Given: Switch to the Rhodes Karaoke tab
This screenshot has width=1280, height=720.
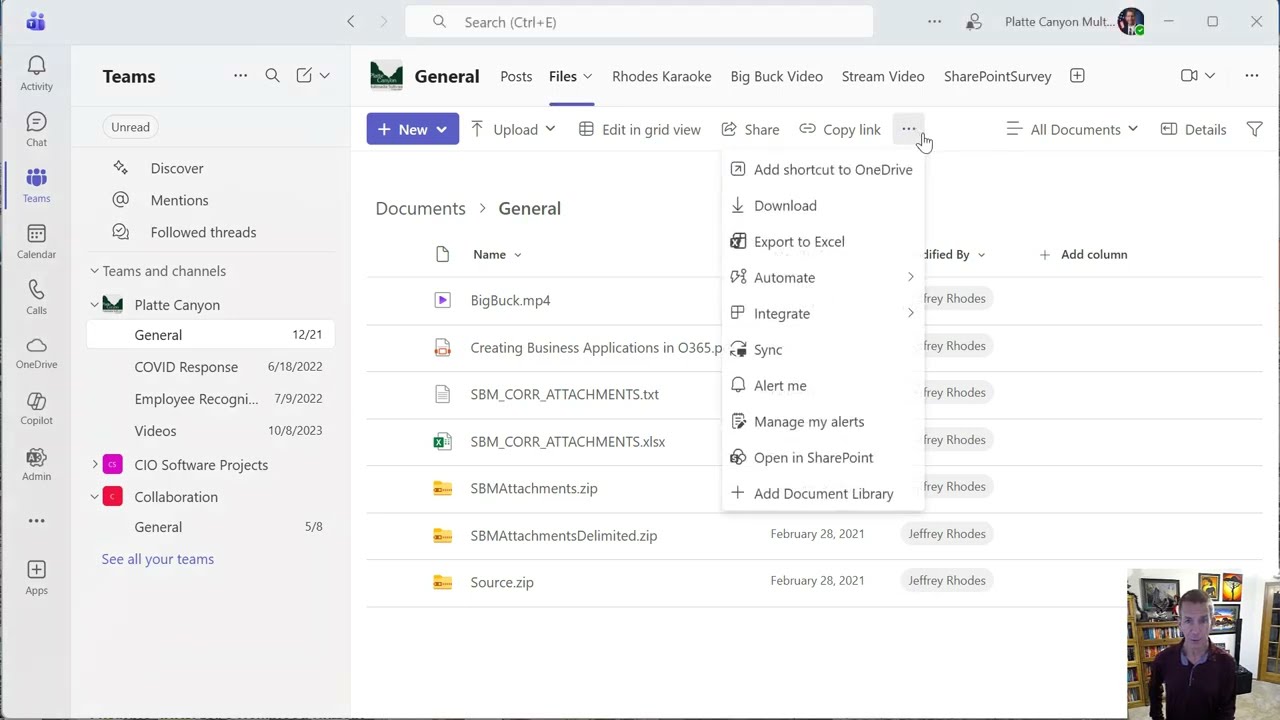Looking at the screenshot, I should 661,76.
